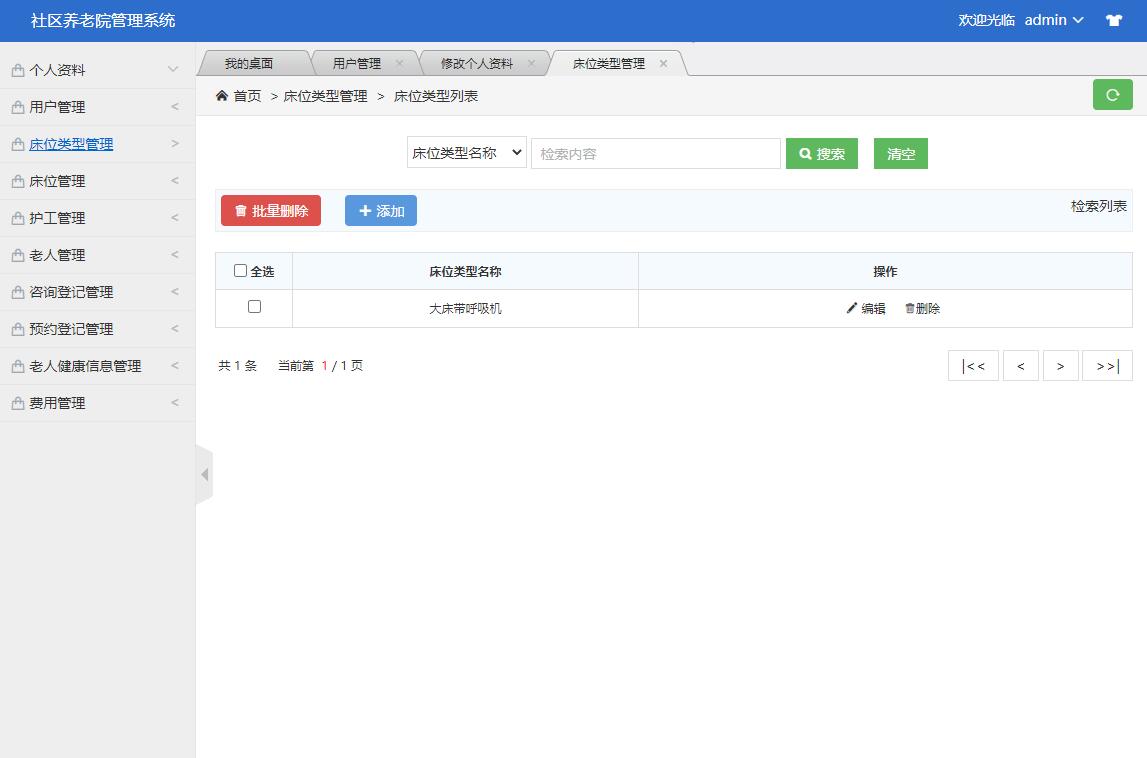Check the checkbox for the 大床带呼吸机 row

pos(252,308)
